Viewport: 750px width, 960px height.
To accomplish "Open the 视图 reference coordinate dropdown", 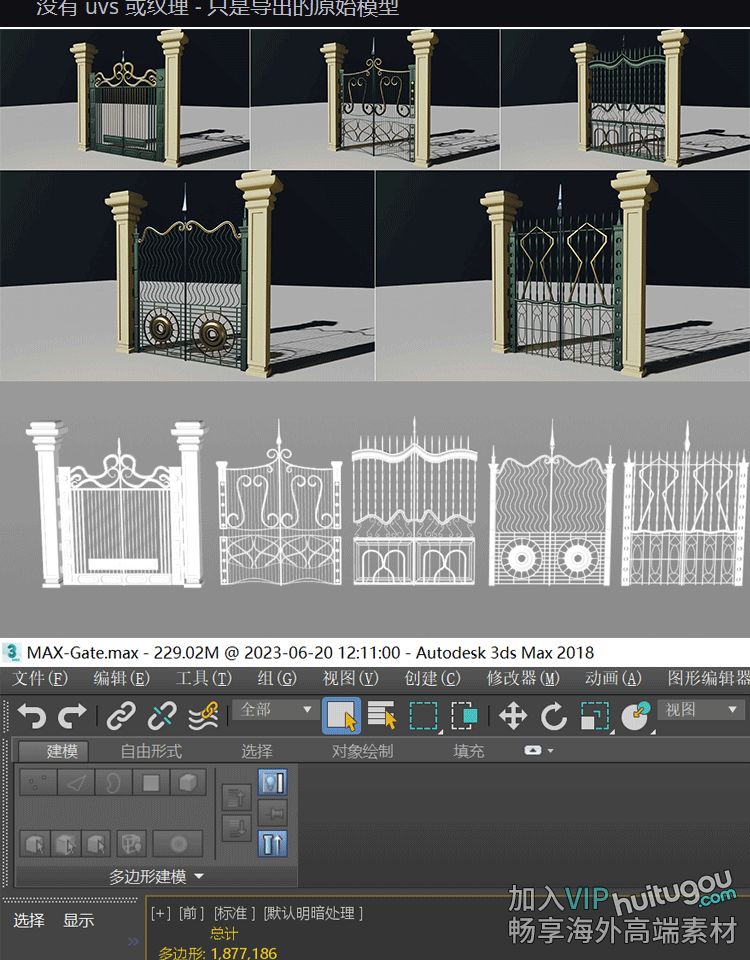I will point(701,710).
